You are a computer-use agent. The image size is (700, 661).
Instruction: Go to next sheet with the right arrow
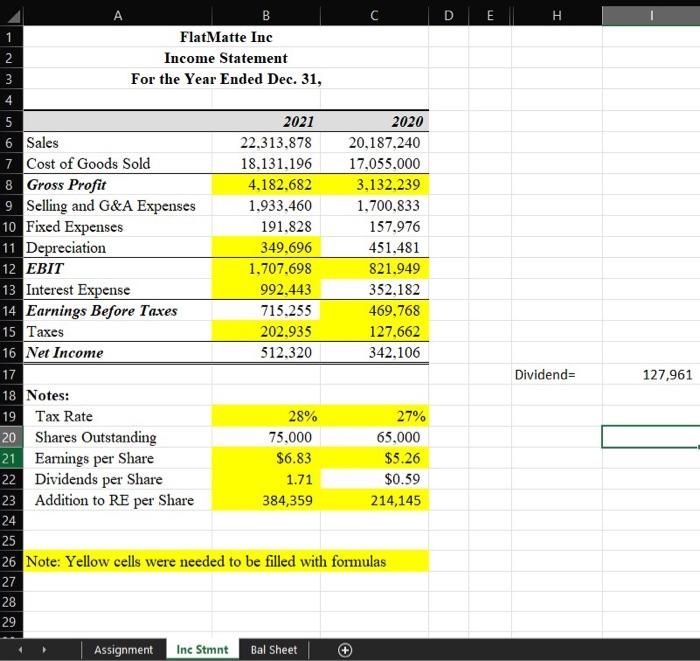point(44,650)
